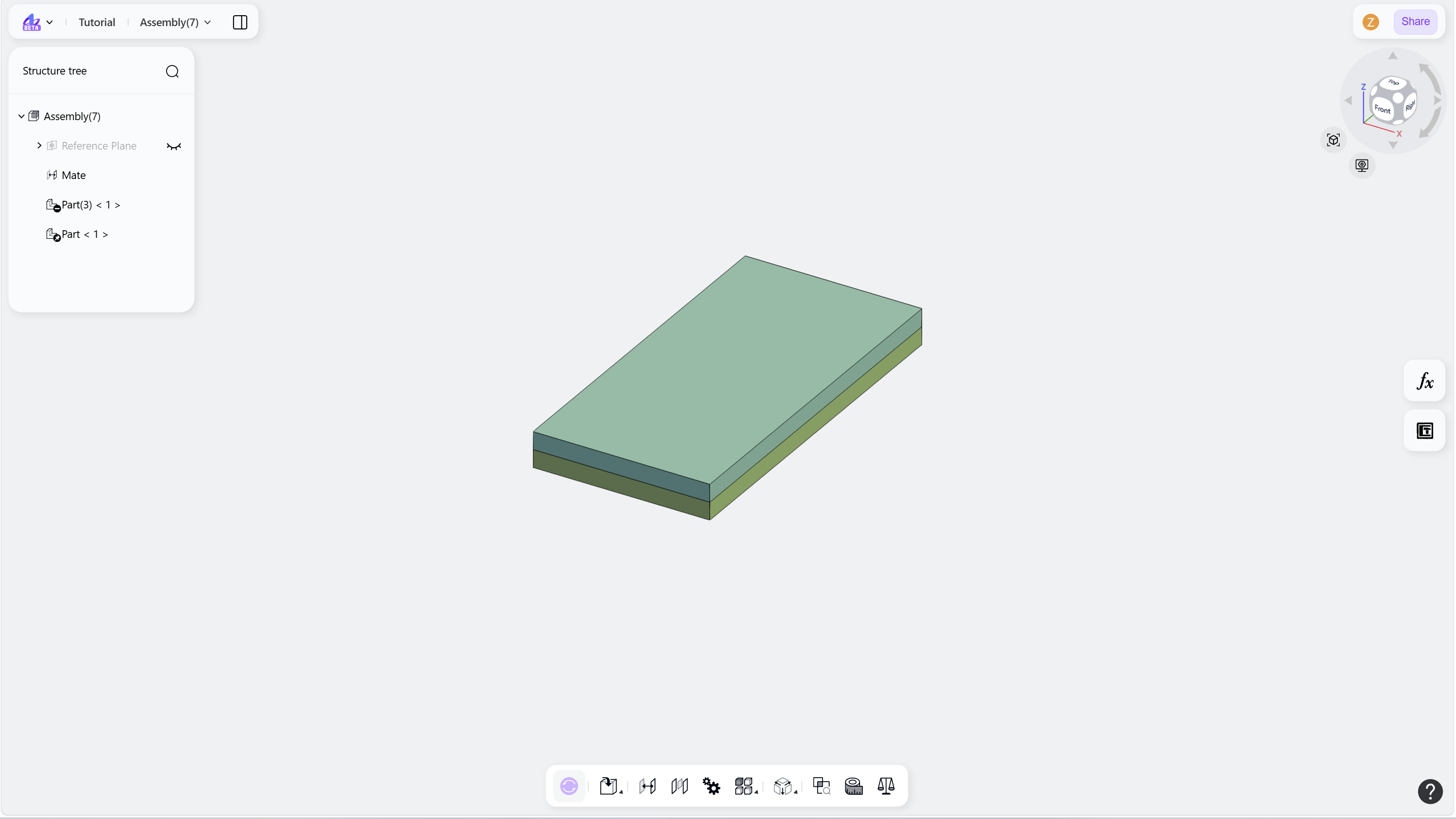Select Part <1> in tree
Viewport: 1456px width, 819px height.
(84, 234)
